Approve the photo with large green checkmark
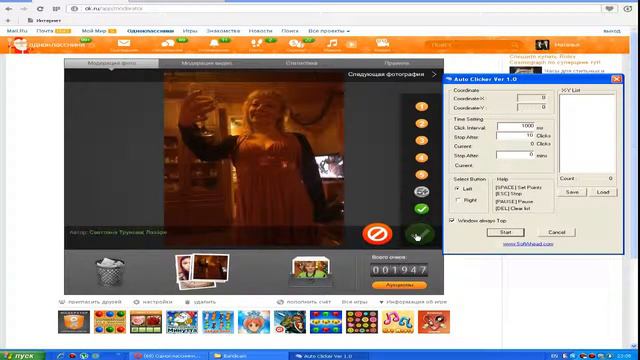Image resolution: width=640 pixels, height=360 pixels. click(419, 234)
